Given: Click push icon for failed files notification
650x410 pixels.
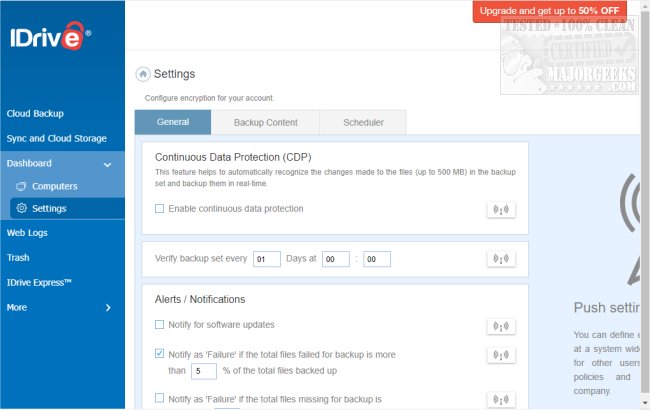Looking at the screenshot, I should pos(500,355).
